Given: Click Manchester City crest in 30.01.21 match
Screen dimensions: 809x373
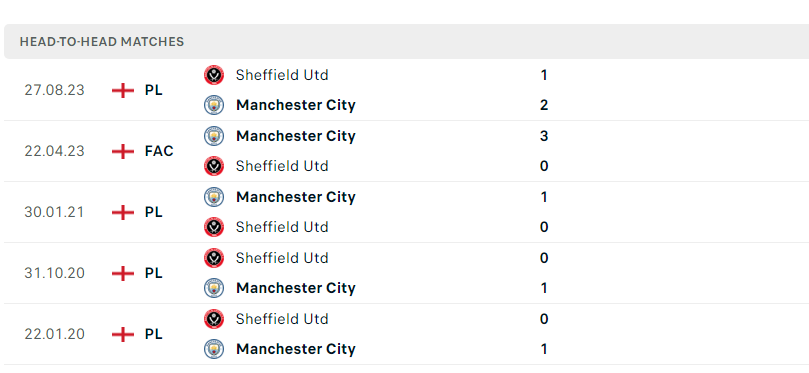Looking at the screenshot, I should tap(214, 197).
